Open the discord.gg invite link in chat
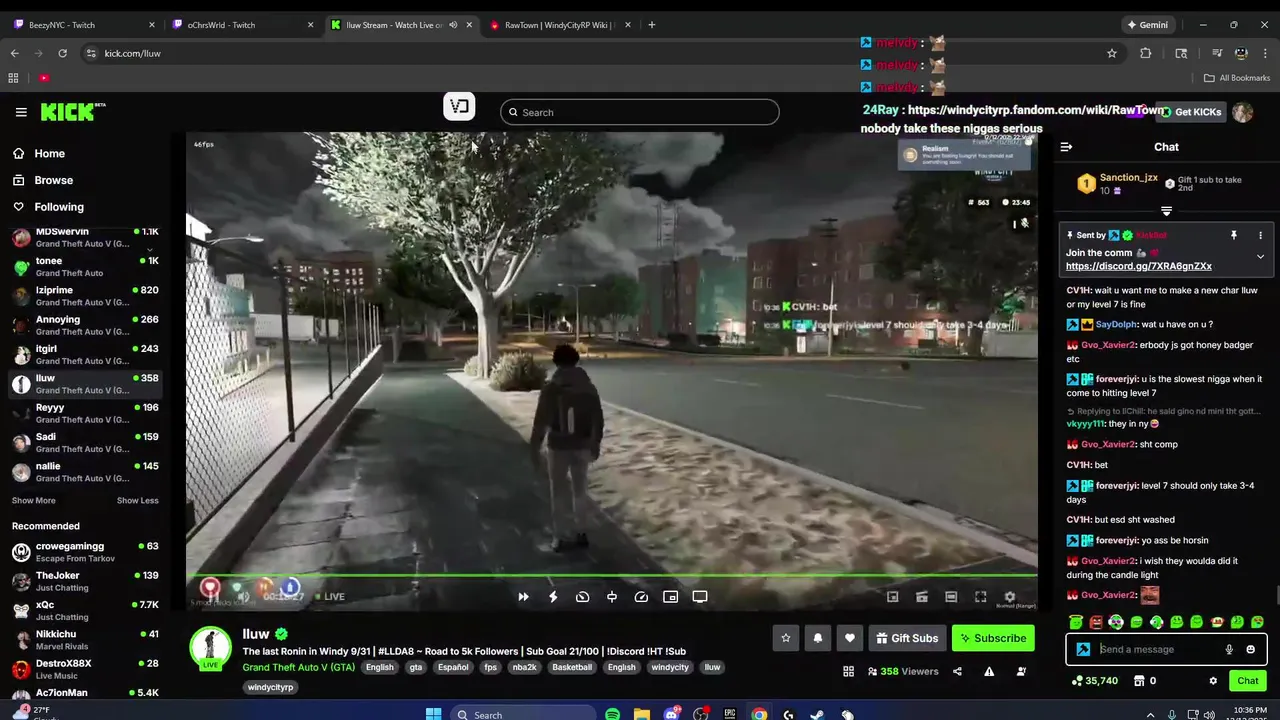This screenshot has height=720, width=1280. pos(1138,266)
